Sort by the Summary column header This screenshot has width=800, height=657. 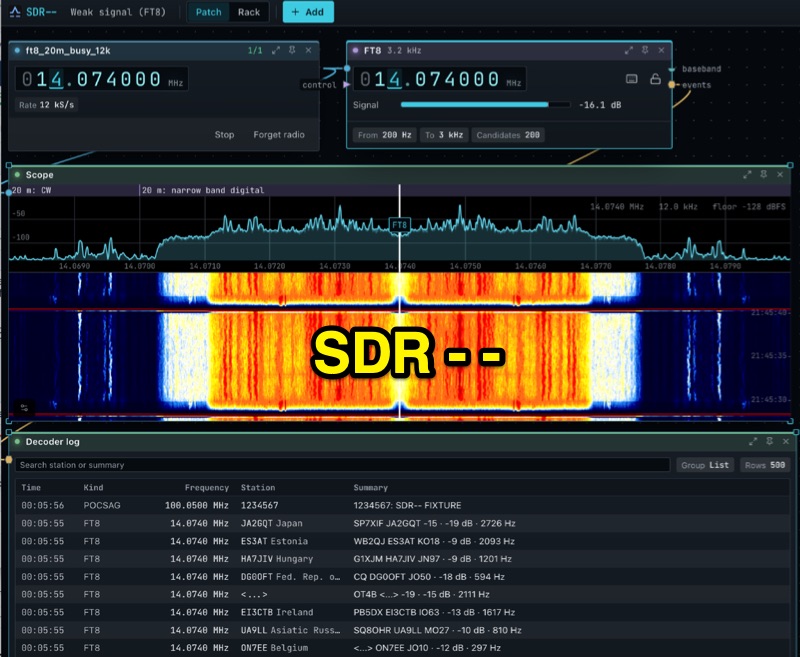tap(371, 488)
